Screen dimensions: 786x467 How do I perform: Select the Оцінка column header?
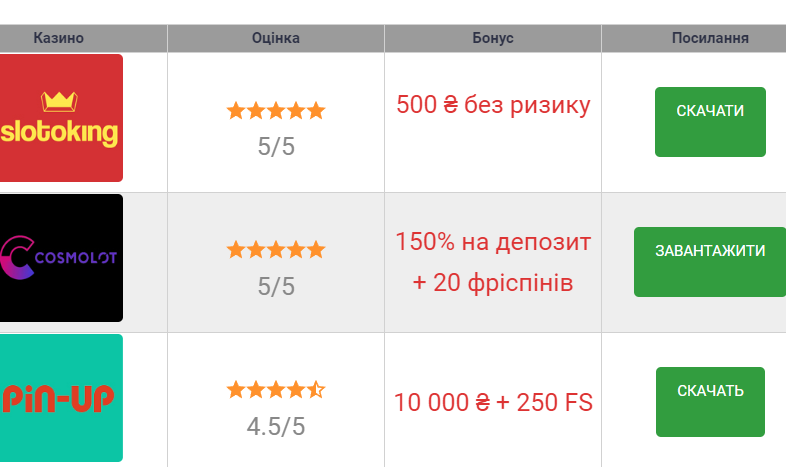pyautogui.click(x=276, y=38)
